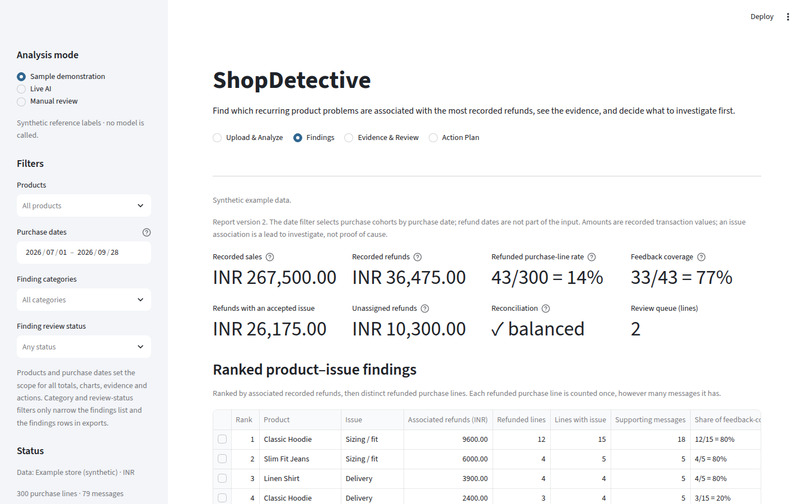Click the Deploy button
The image size is (806, 504).
pyautogui.click(x=761, y=17)
